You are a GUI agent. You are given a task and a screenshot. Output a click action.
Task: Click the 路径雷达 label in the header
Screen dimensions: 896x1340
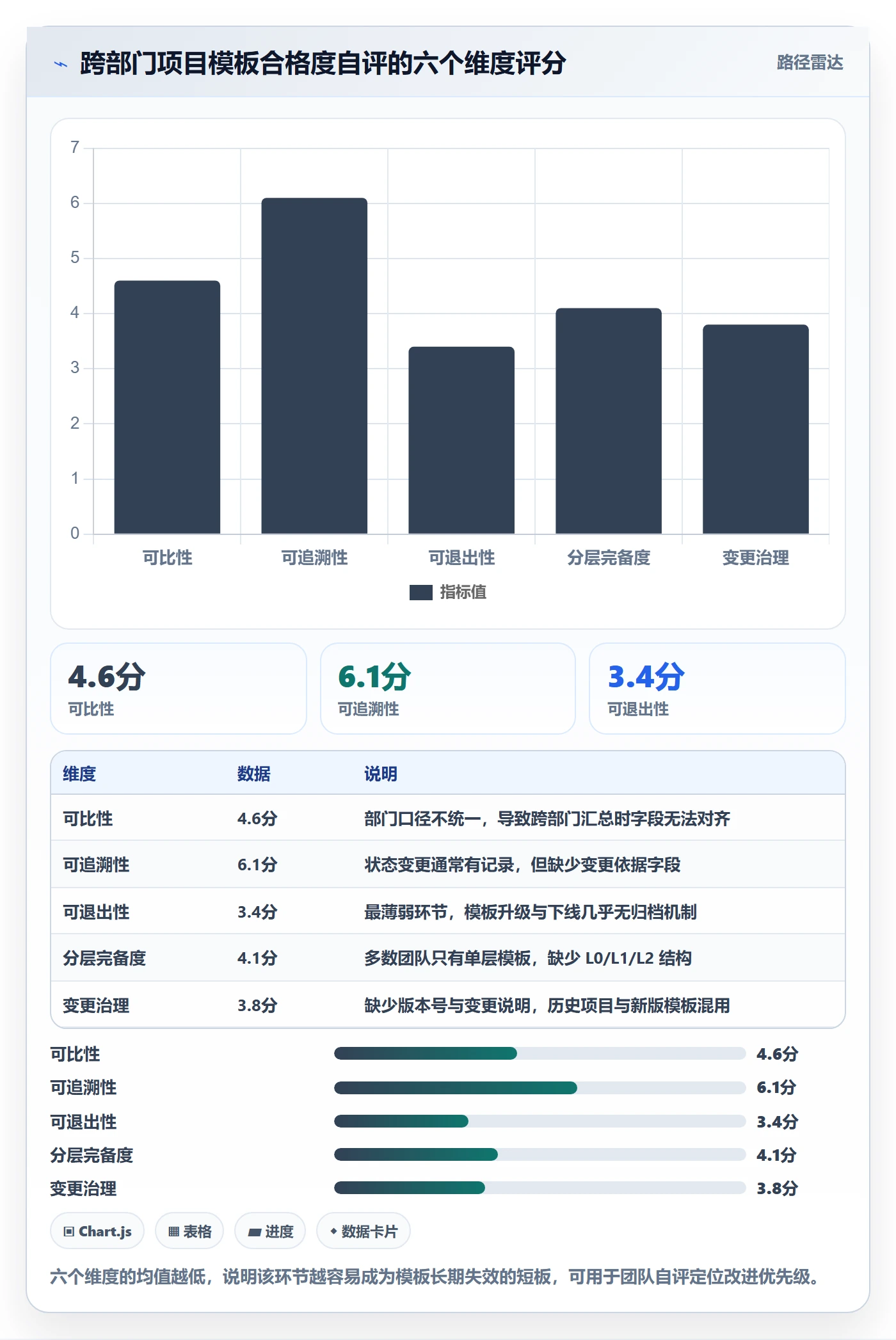[x=810, y=63]
